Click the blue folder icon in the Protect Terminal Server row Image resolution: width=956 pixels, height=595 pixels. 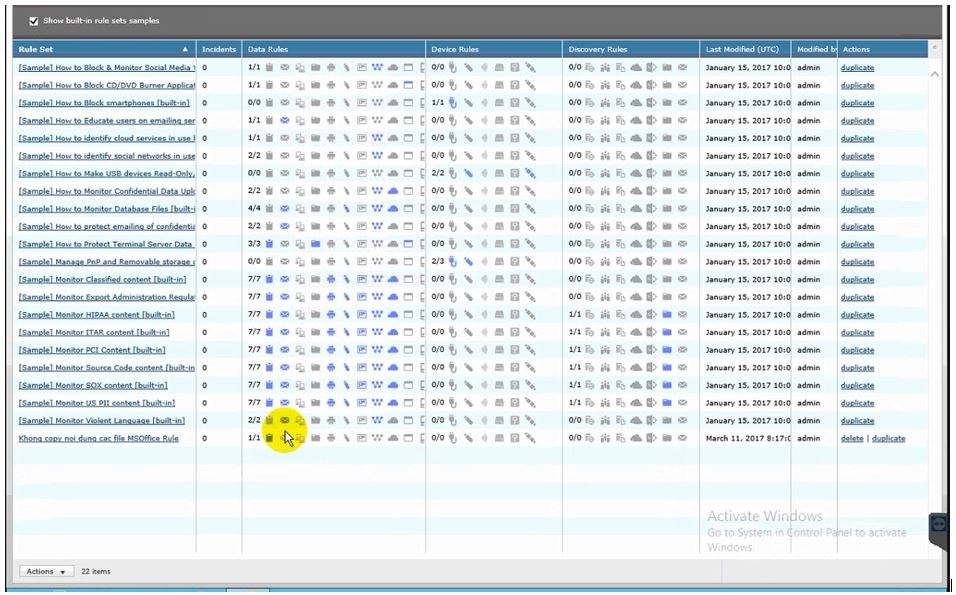[315, 244]
